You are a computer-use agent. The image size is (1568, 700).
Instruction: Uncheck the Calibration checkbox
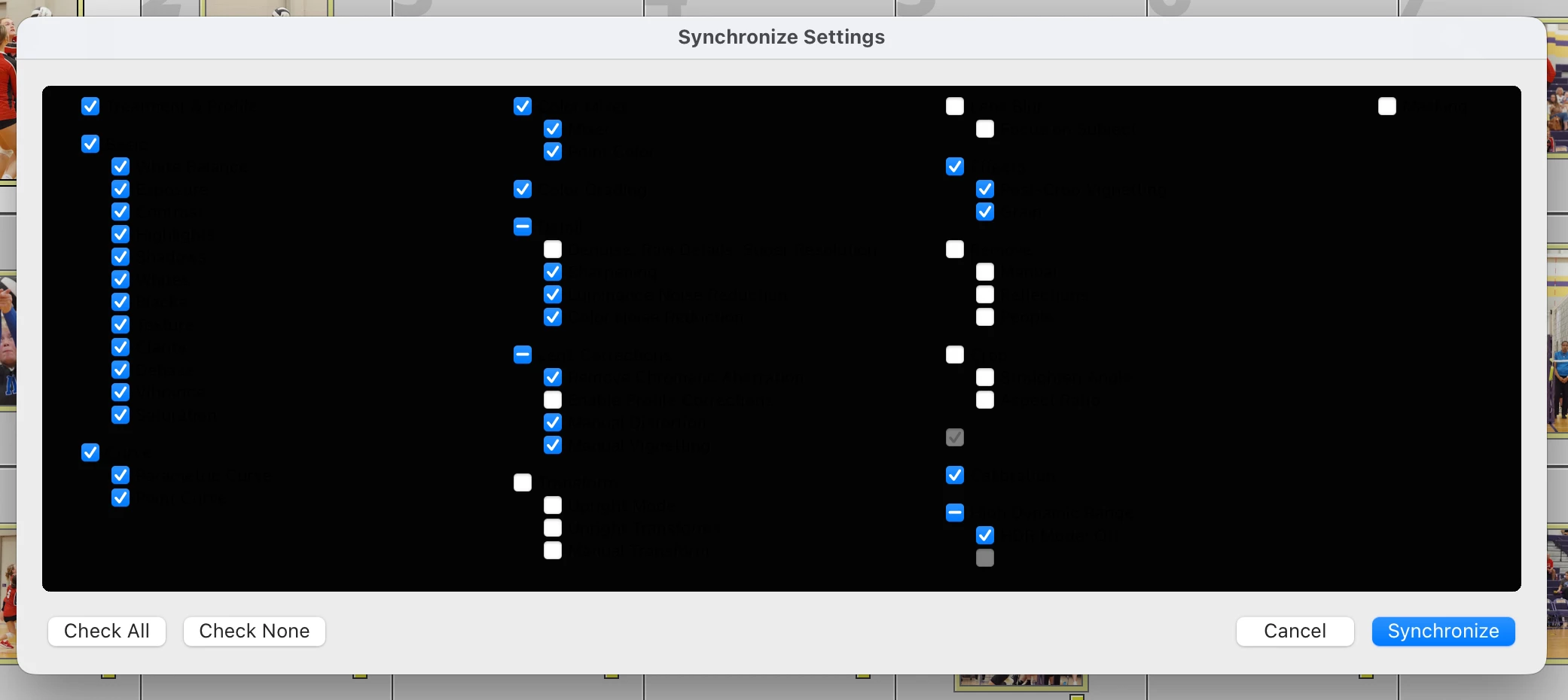tap(955, 475)
